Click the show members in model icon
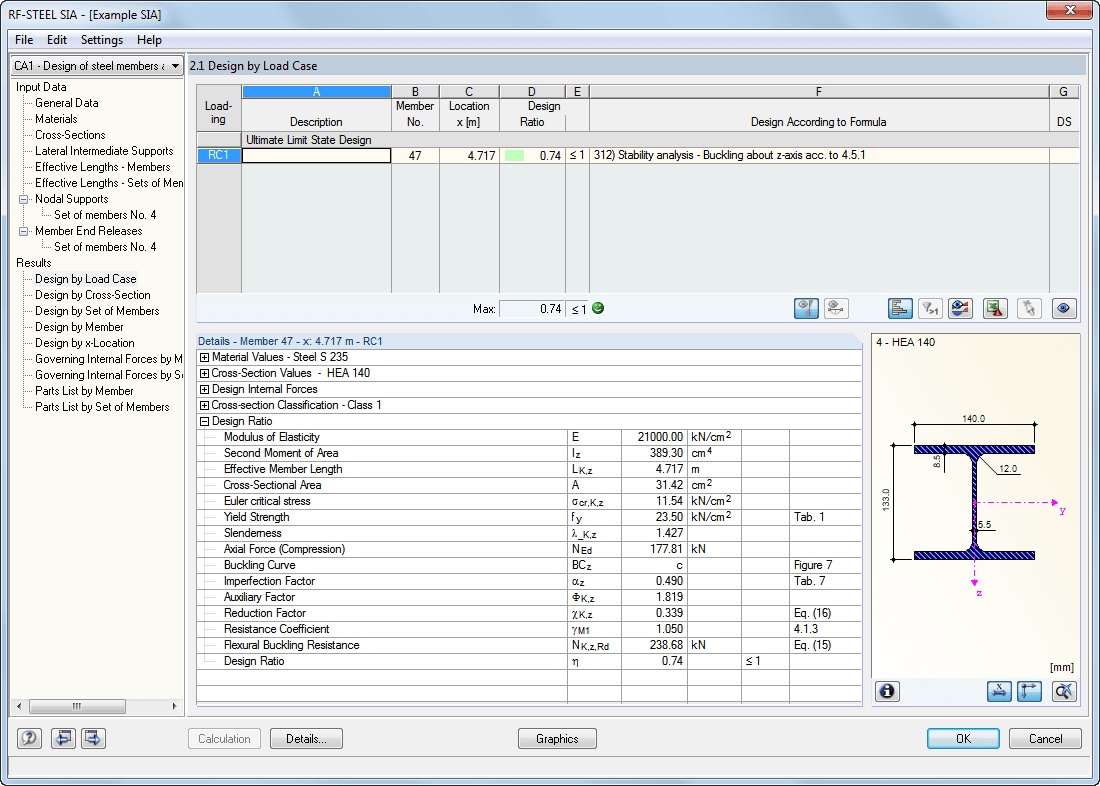The width and height of the screenshot is (1100, 786). click(x=836, y=308)
